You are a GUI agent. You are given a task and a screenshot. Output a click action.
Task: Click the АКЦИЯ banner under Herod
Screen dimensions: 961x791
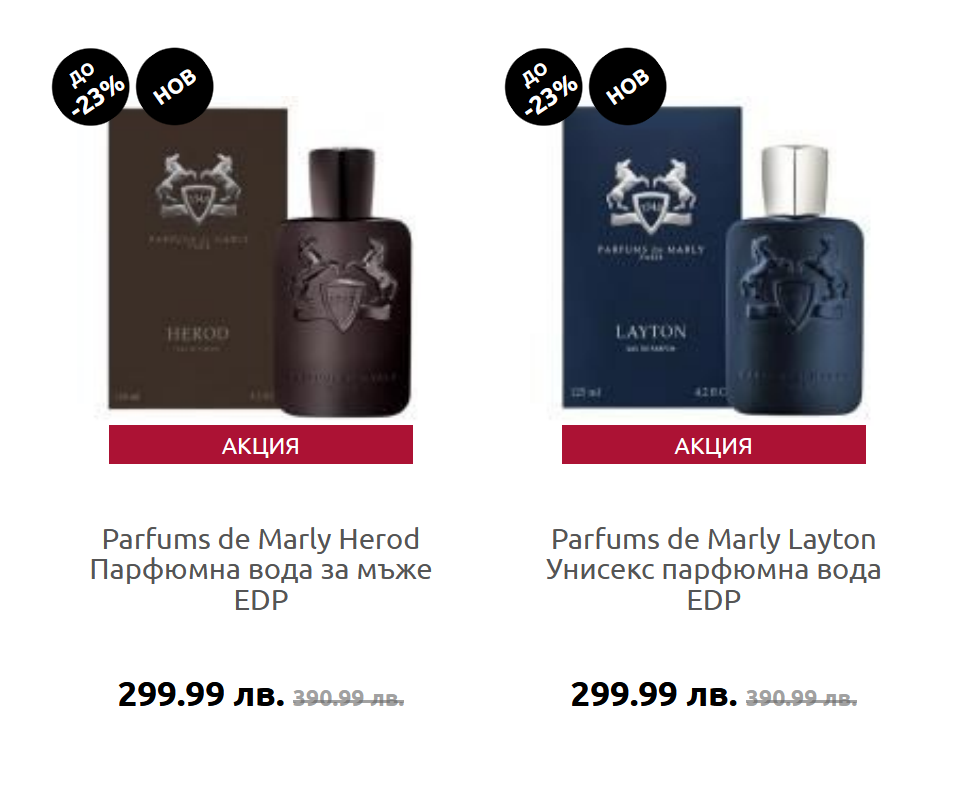[261, 445]
